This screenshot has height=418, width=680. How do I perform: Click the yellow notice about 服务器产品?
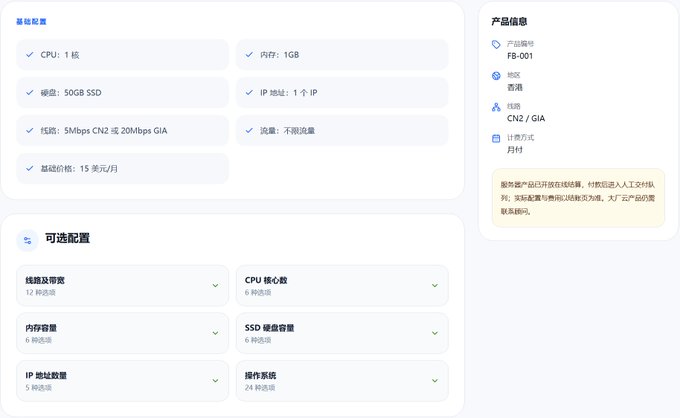tap(578, 198)
